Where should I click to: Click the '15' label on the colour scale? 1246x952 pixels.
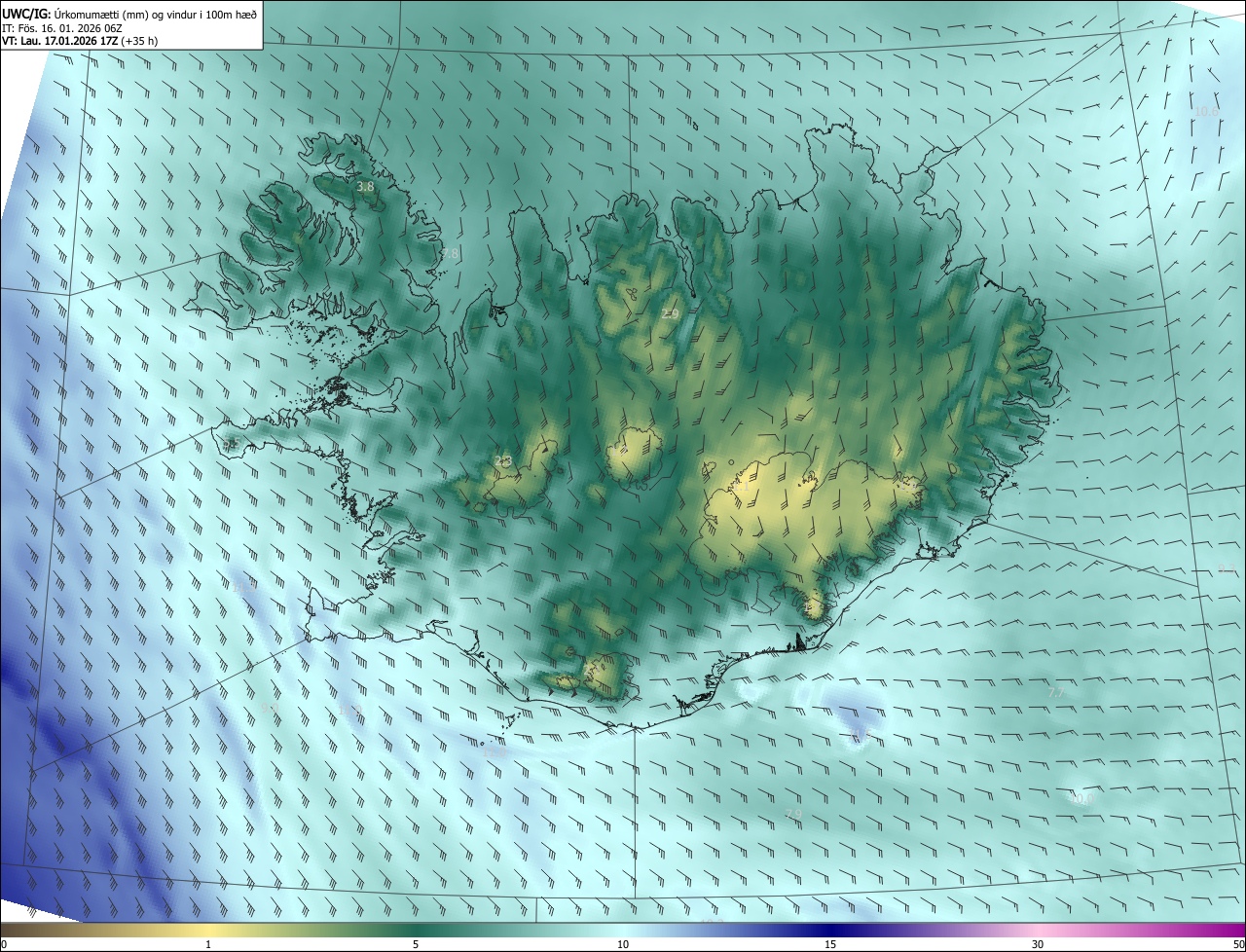(x=830, y=944)
